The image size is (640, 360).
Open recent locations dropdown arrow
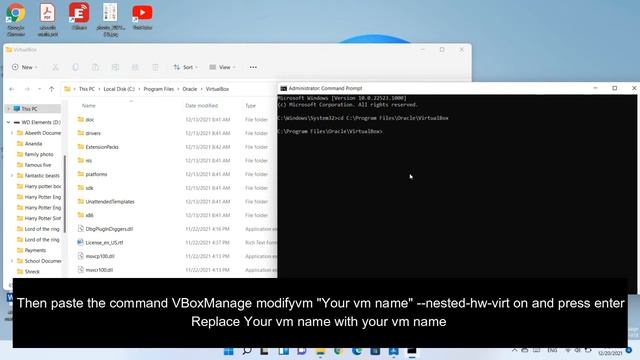[40, 89]
